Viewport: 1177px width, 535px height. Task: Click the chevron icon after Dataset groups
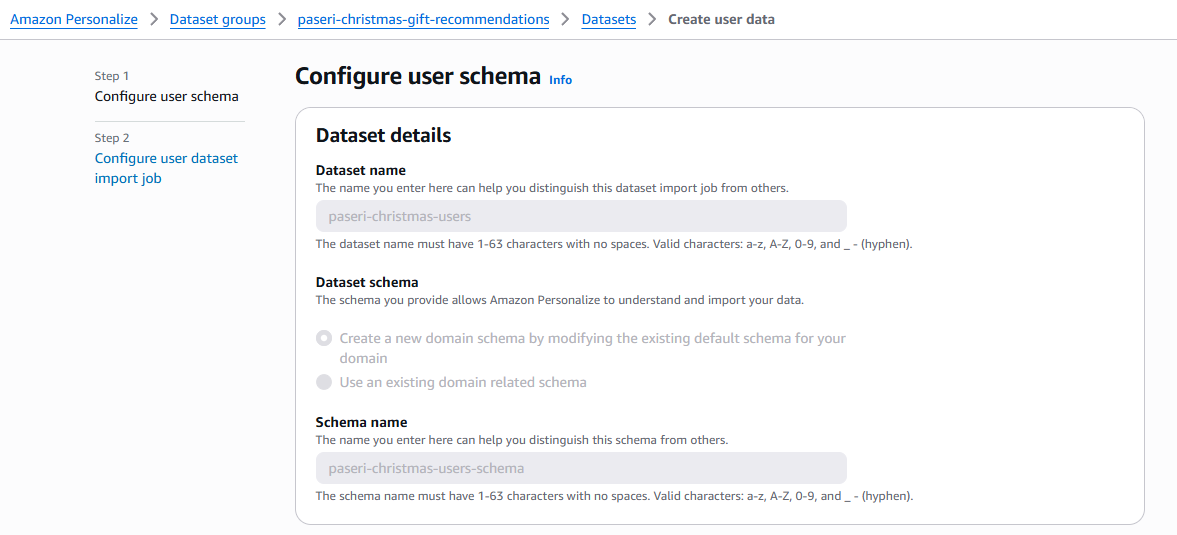pyautogui.click(x=282, y=19)
